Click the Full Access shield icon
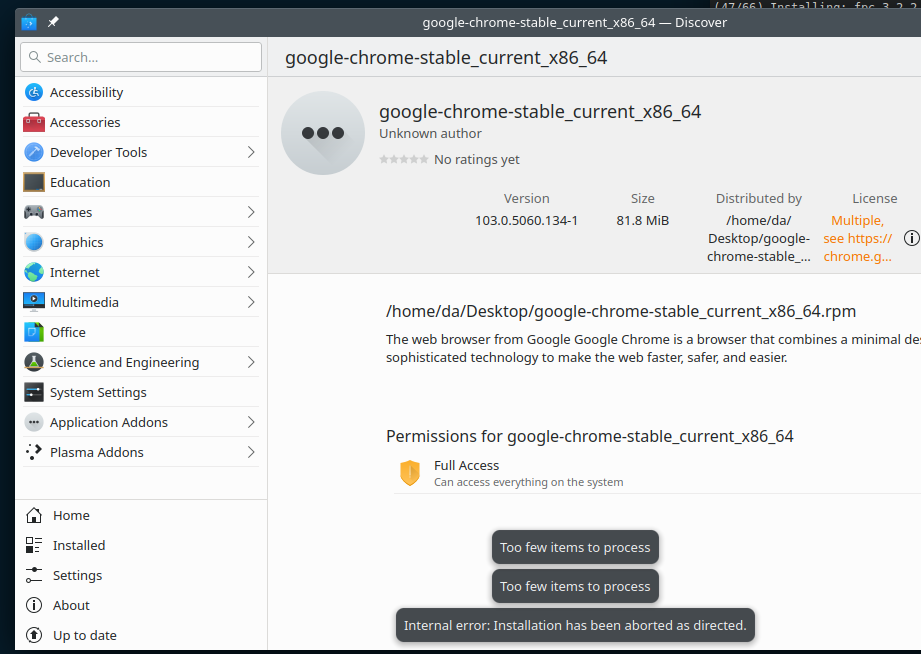Viewport: 921px width, 654px height. click(410, 473)
